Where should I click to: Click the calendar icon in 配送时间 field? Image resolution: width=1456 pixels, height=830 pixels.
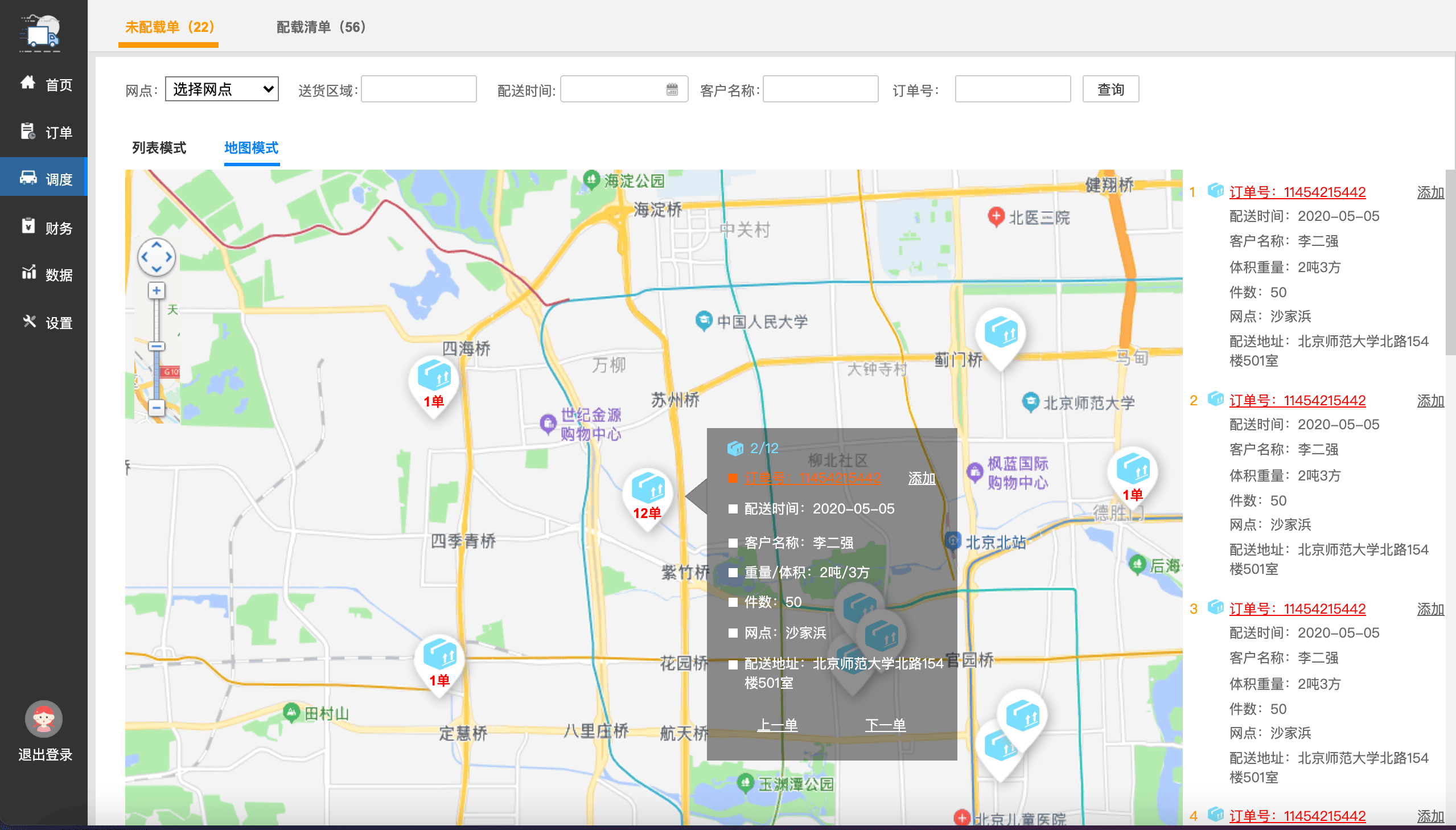tap(672, 89)
